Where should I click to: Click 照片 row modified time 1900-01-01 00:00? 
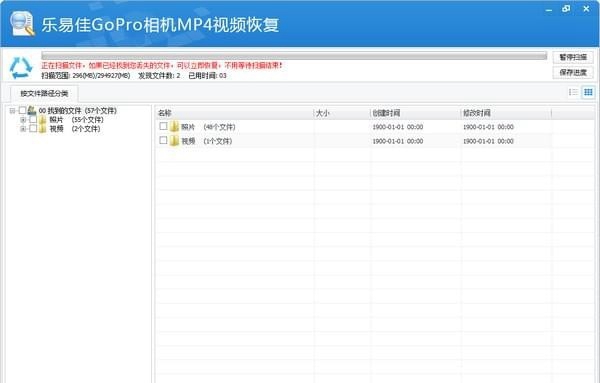[488, 127]
